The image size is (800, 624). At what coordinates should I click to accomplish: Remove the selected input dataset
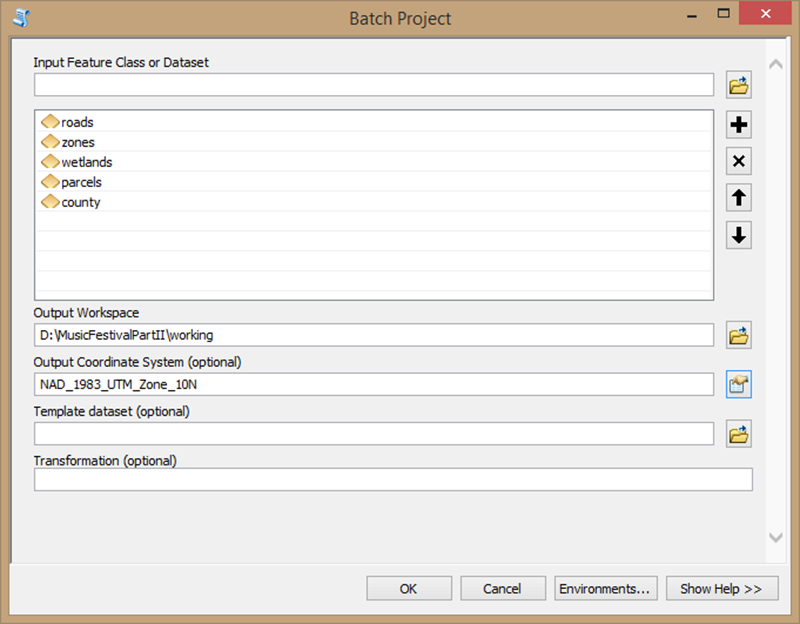738,161
